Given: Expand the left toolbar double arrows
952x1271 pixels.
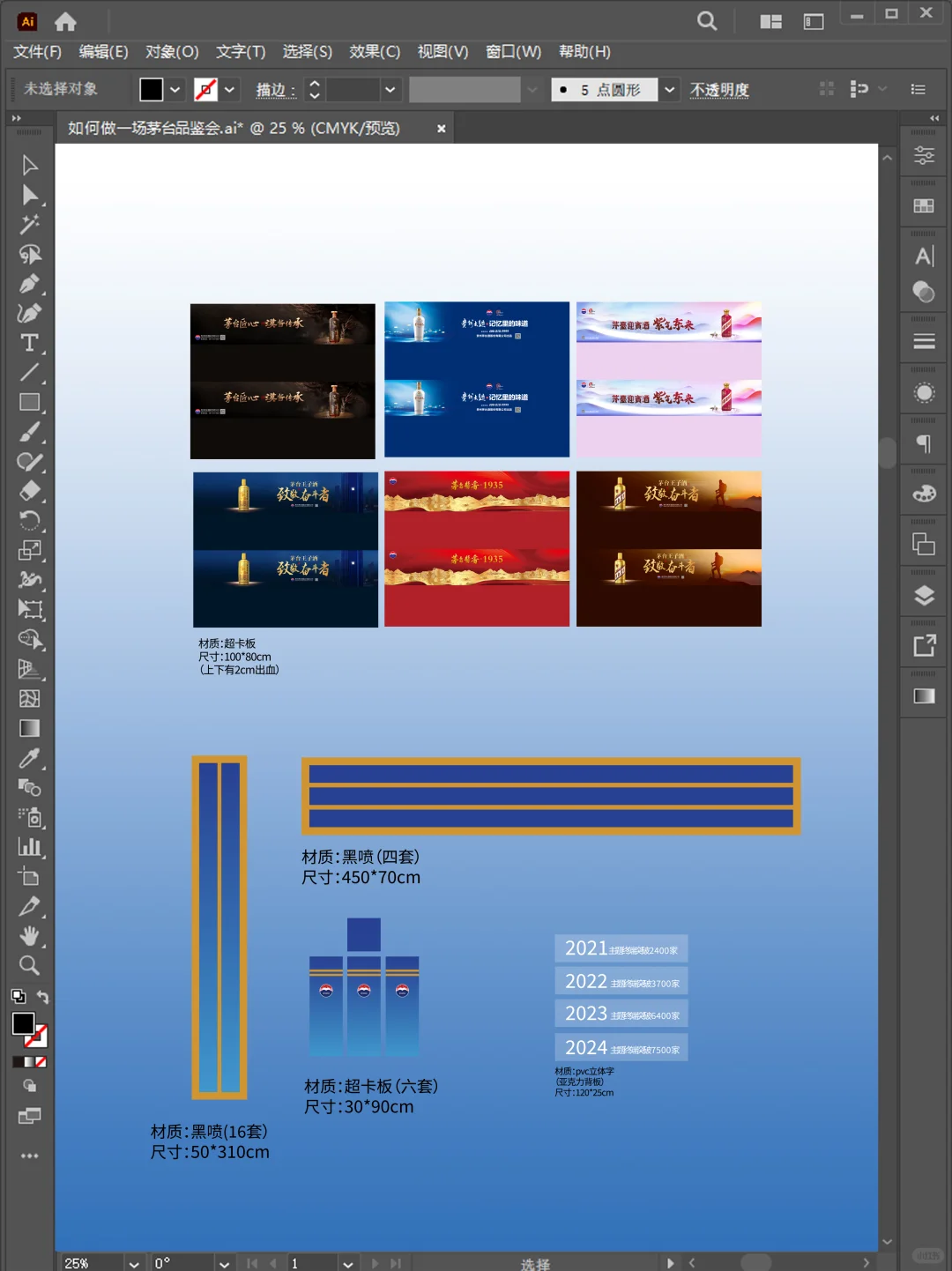Looking at the screenshot, I should tap(16, 118).
